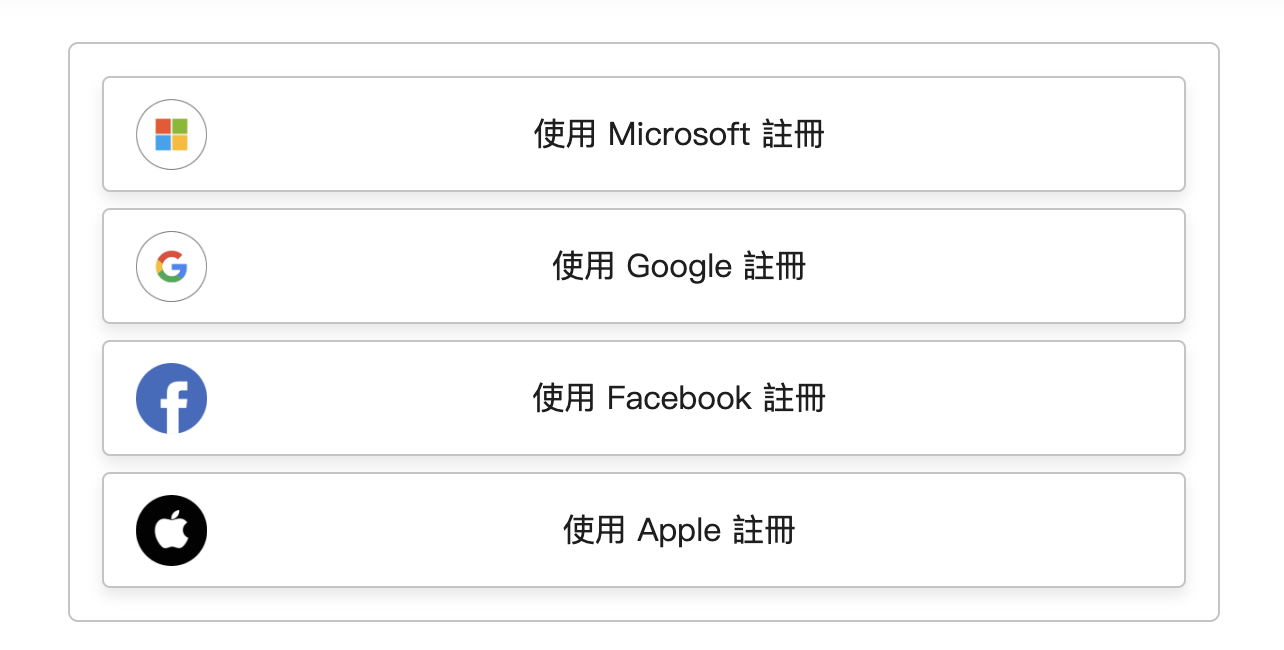Sign up with Microsoft account
Screen dimensions: 1284x650
pos(678,134)
